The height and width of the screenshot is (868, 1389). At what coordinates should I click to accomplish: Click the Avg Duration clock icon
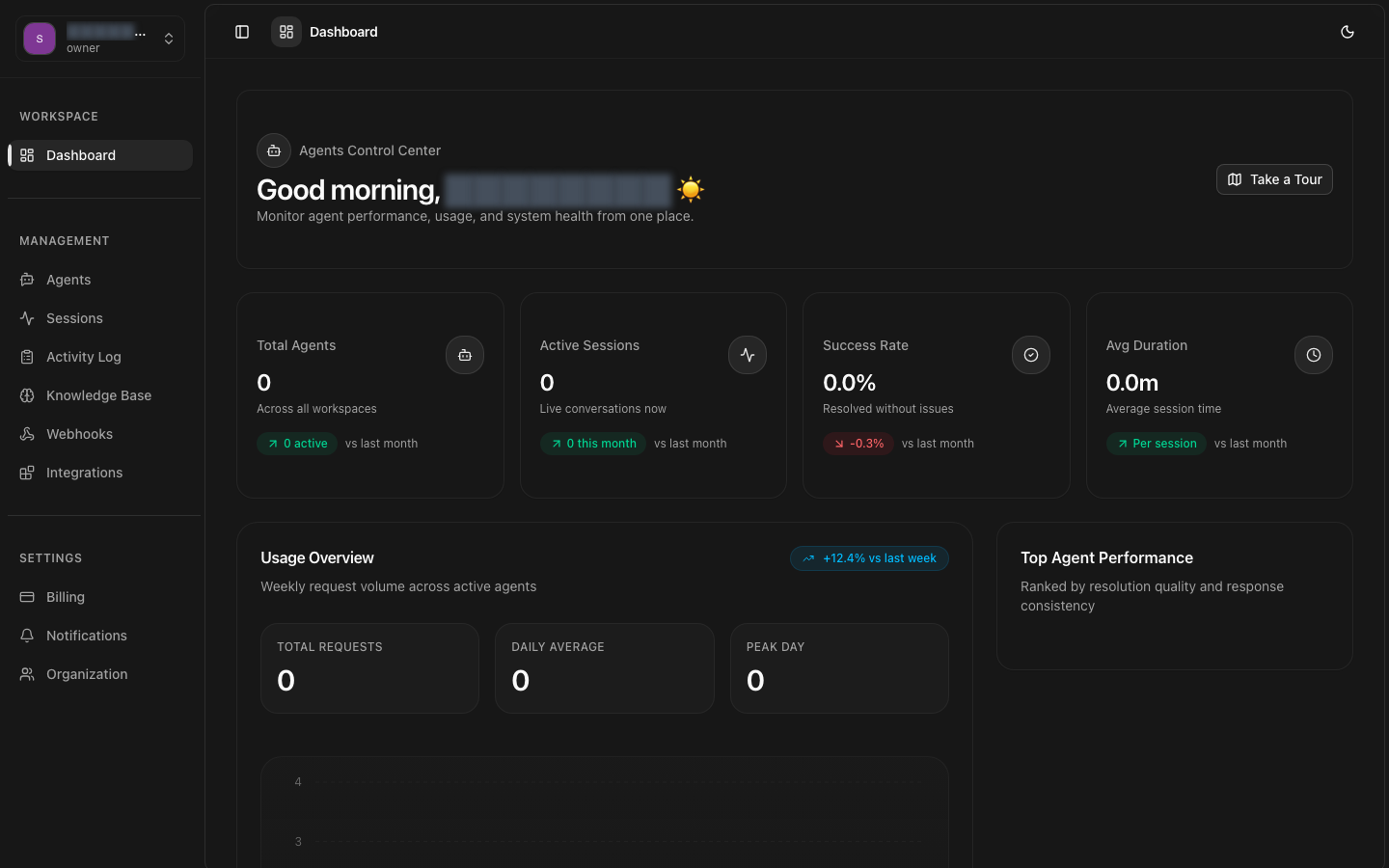click(1314, 355)
